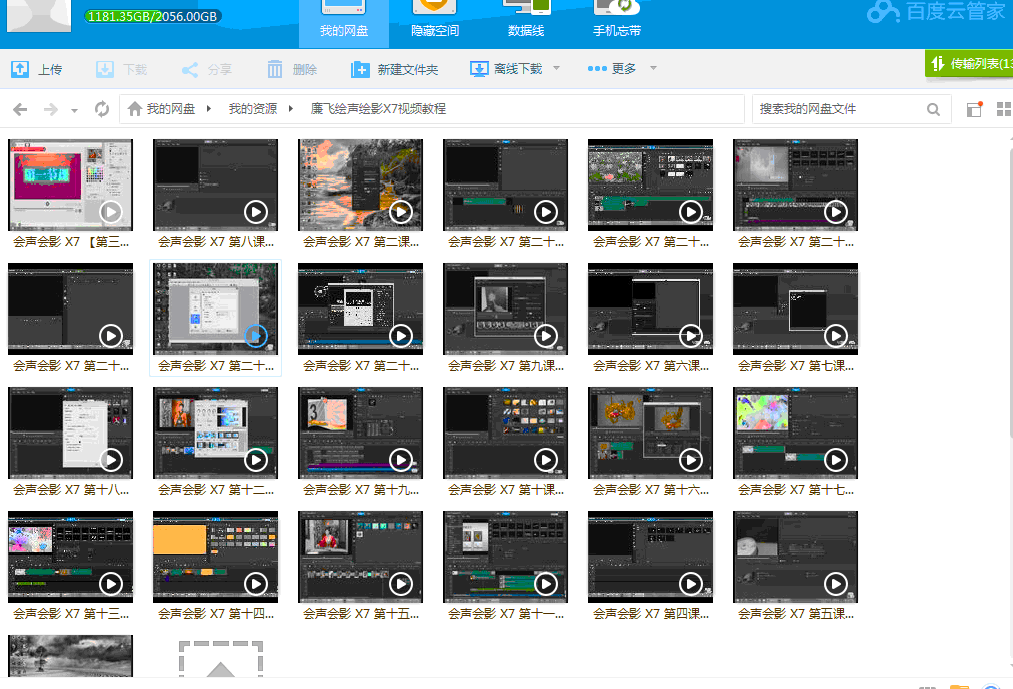
Task: Click the 上传 (Upload) icon
Action: coord(21,68)
